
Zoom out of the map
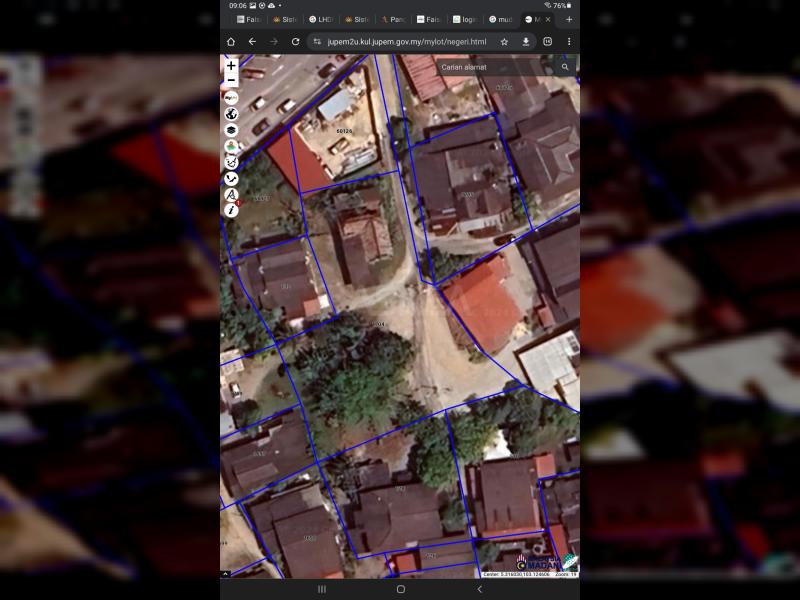[x=231, y=80]
